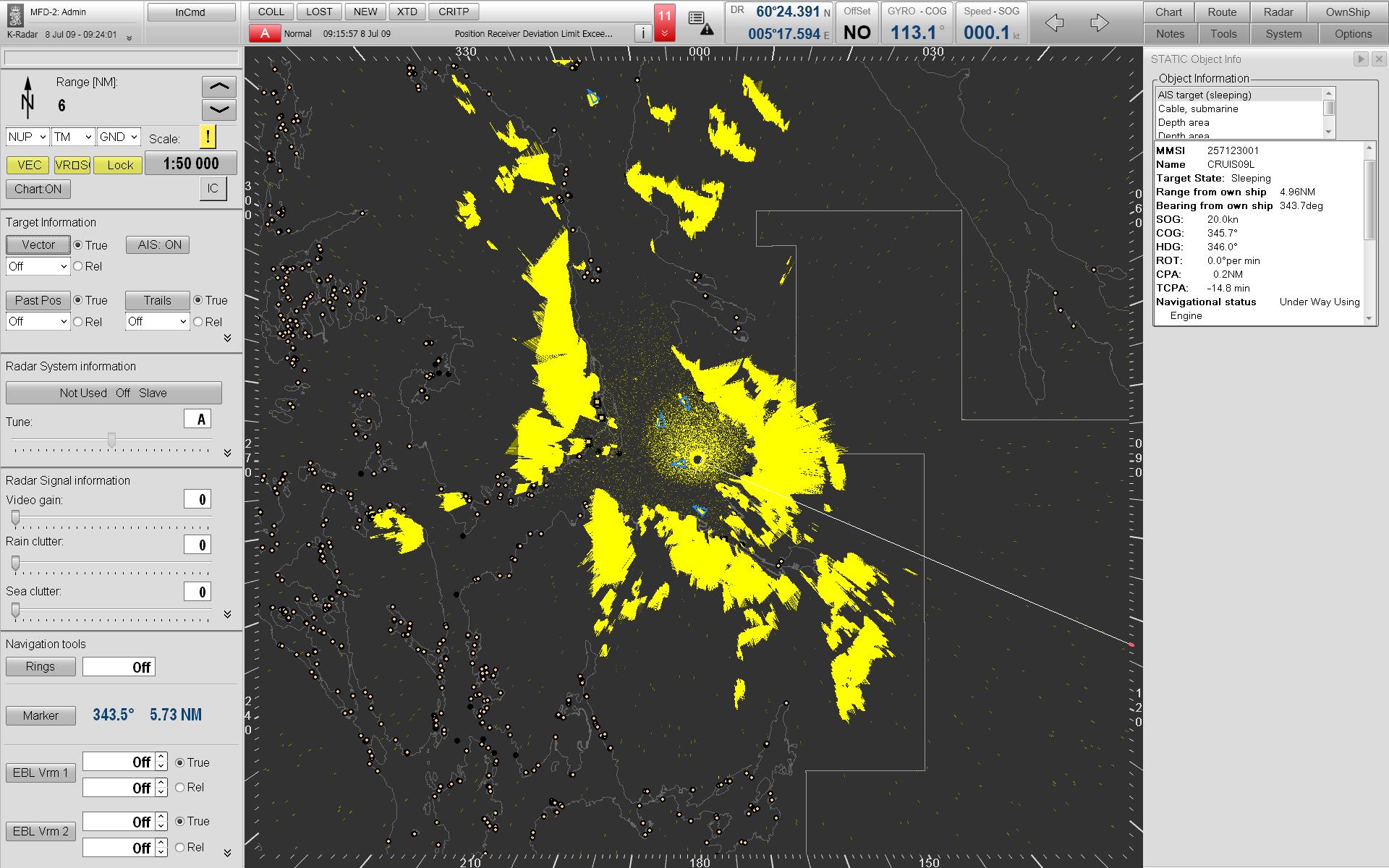Open the Route menu tab

point(1222,12)
